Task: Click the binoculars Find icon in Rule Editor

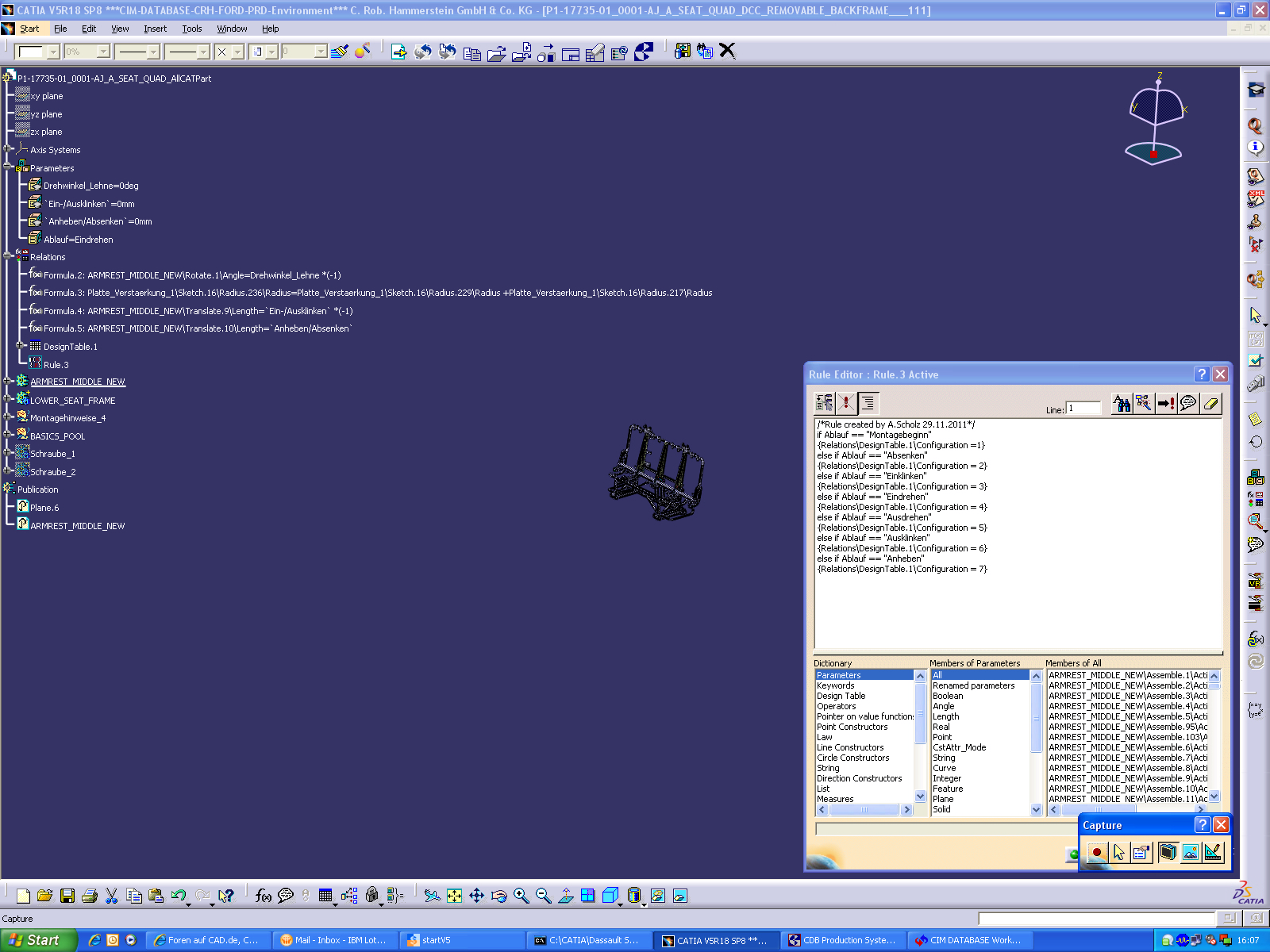Action: click(x=1122, y=404)
